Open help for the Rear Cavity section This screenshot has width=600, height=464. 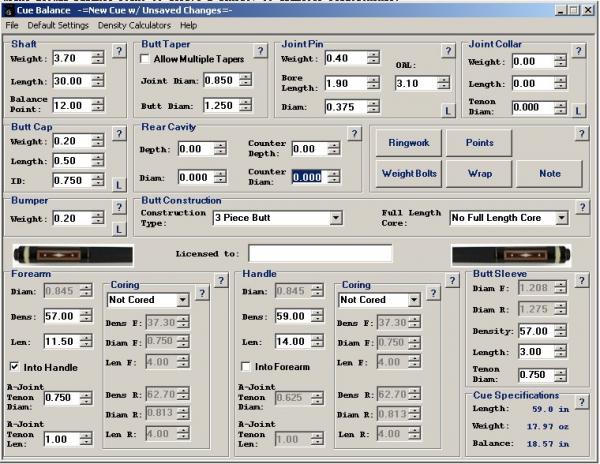coord(353,133)
